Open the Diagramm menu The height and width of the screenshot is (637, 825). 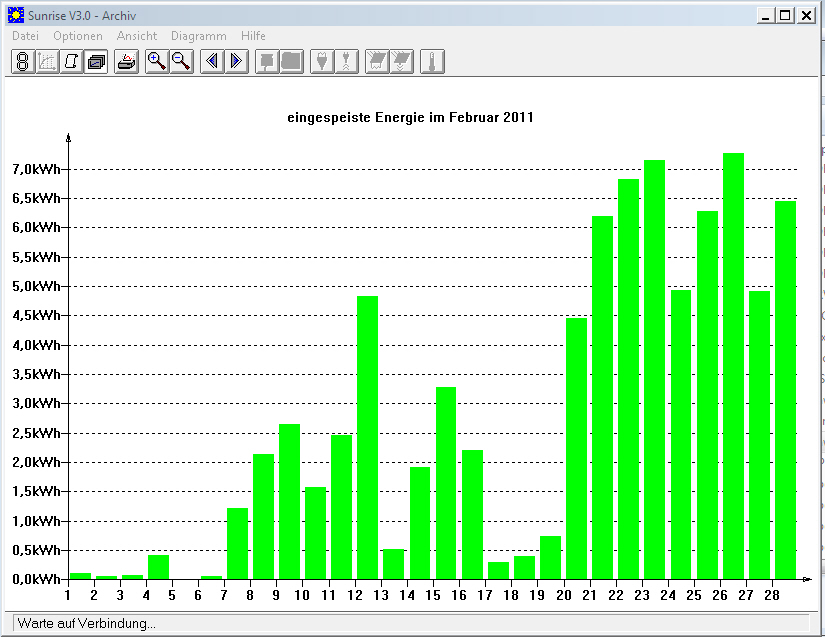(x=198, y=36)
